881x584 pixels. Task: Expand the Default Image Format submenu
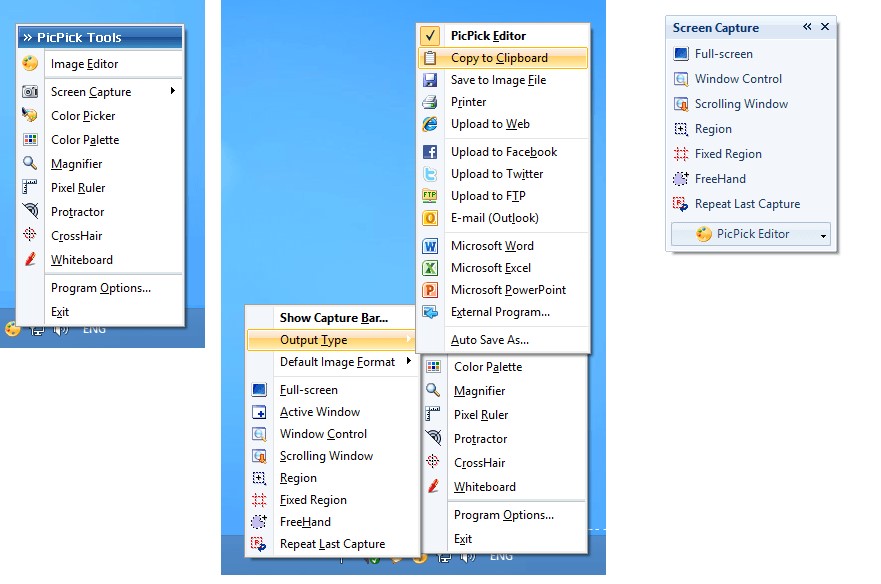point(337,362)
